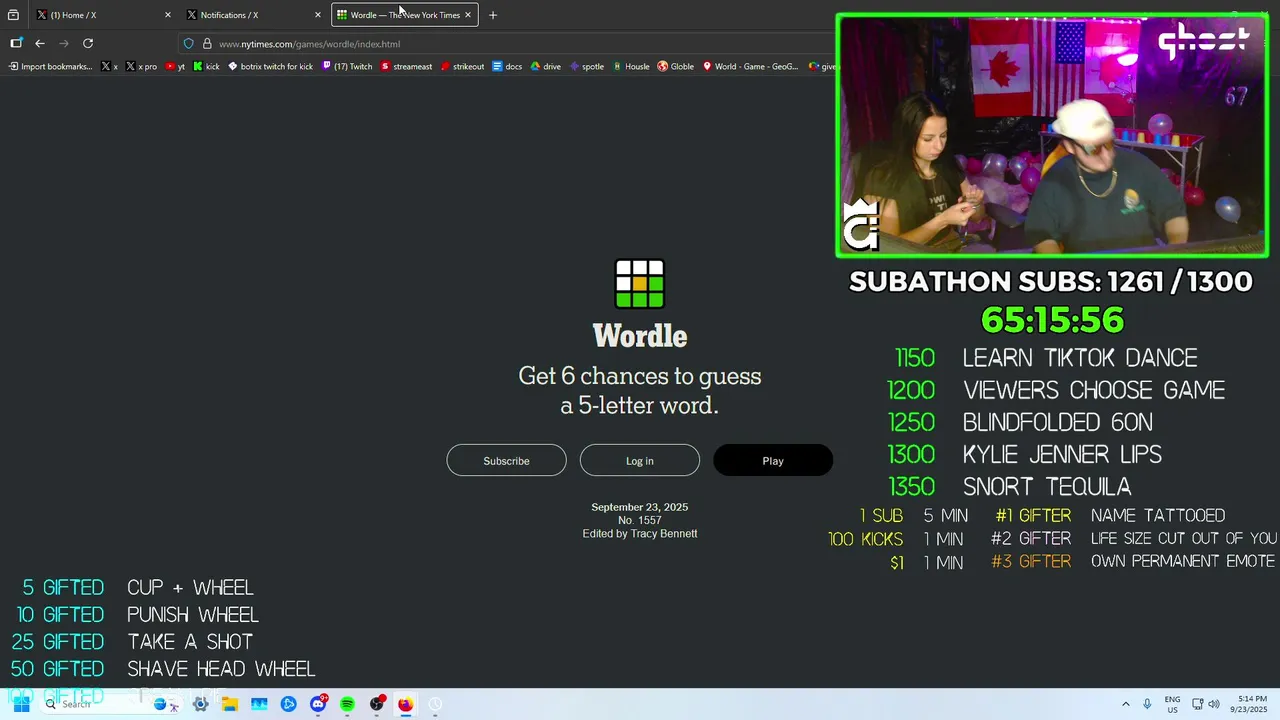Open a new browser tab
The image size is (1280, 720).
(x=492, y=15)
